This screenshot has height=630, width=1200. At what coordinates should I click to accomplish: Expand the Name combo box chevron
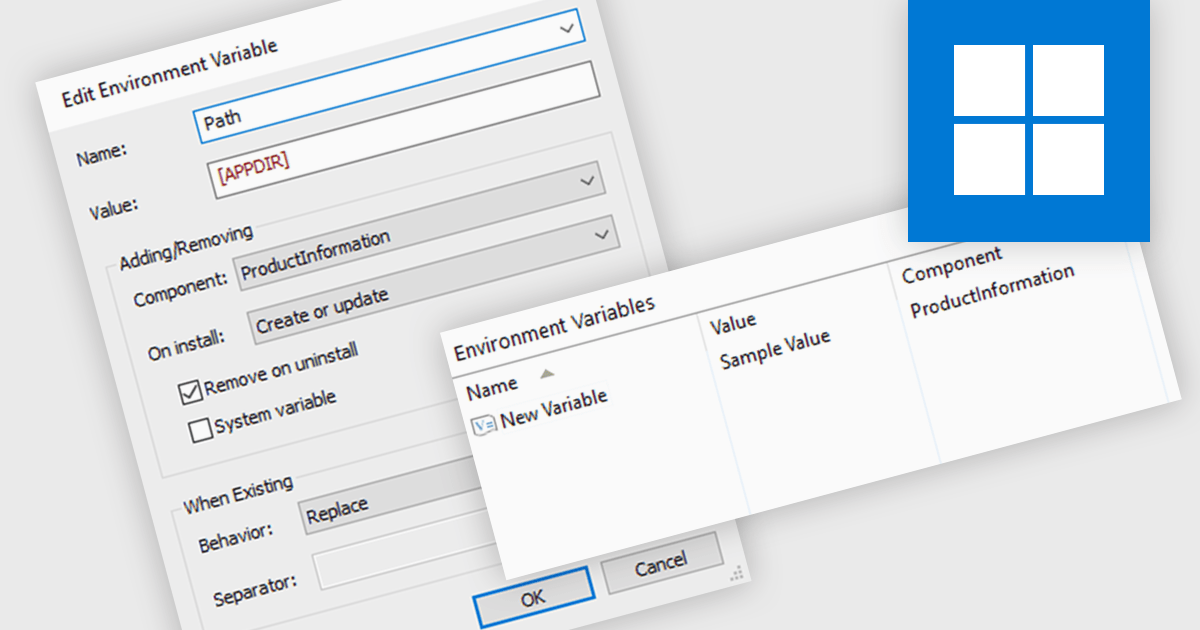(x=568, y=29)
